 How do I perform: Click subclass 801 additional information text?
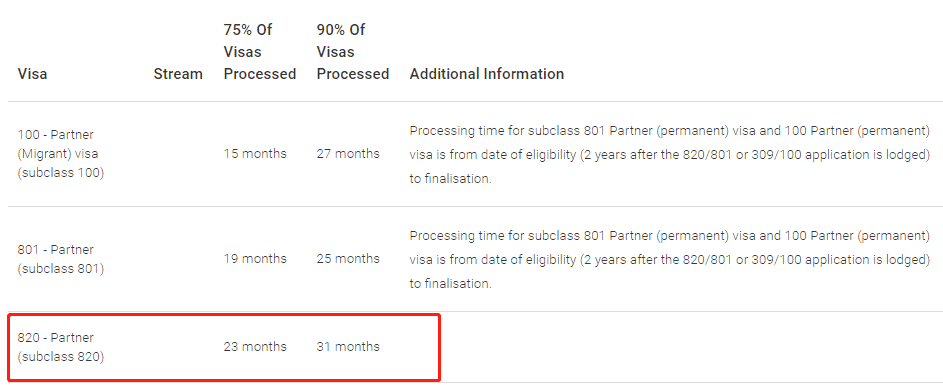670,259
